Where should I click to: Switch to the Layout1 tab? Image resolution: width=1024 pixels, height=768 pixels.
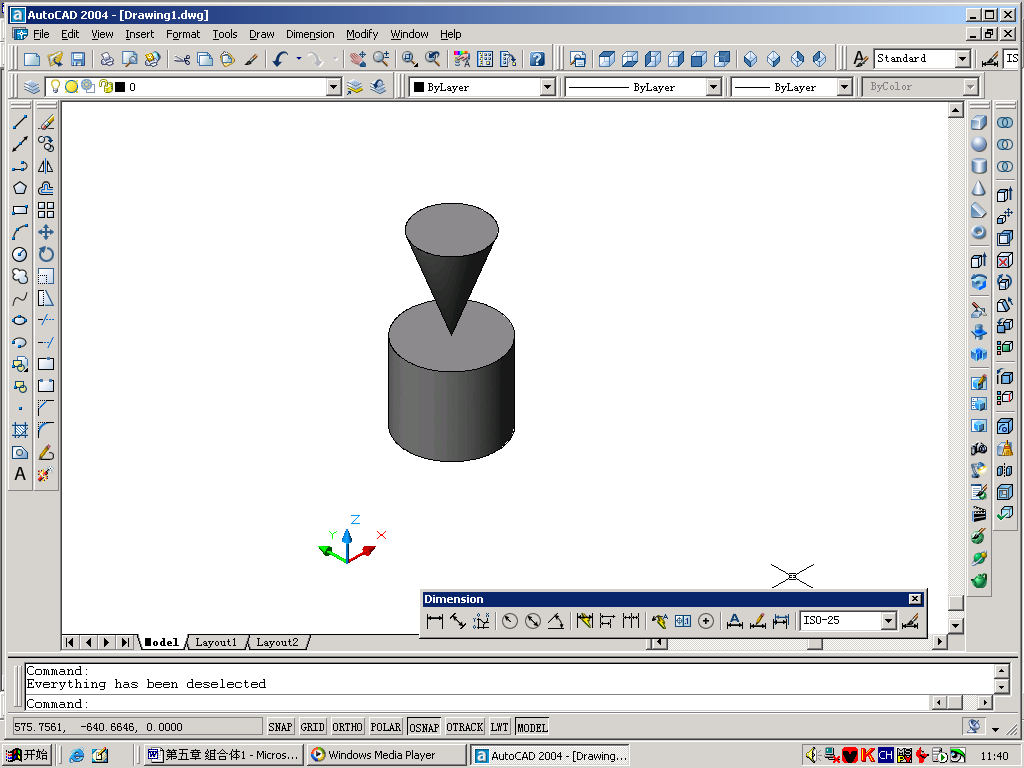[x=216, y=643]
